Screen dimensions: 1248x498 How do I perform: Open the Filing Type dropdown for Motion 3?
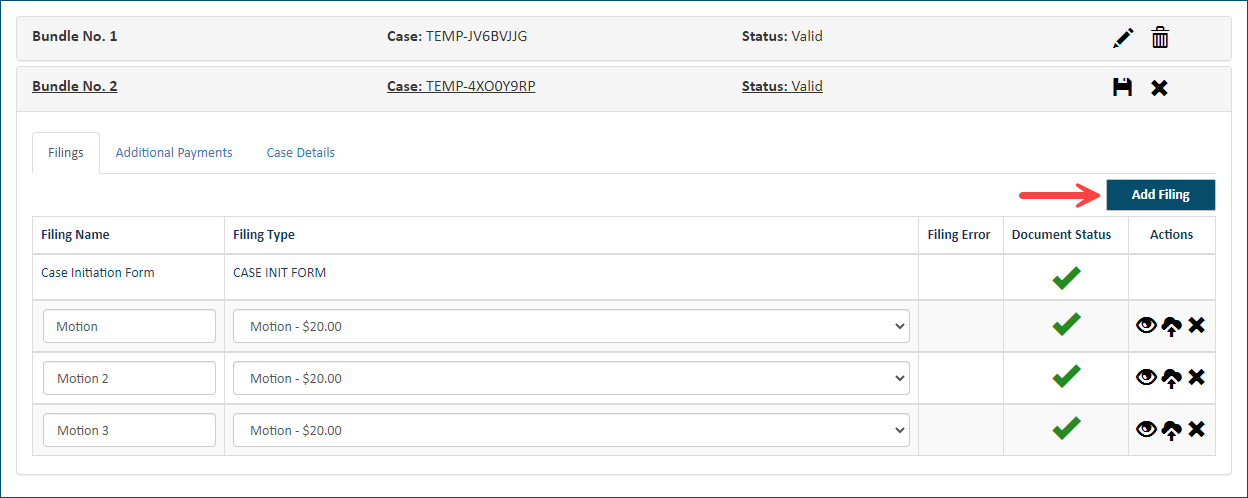pyautogui.click(x=571, y=430)
